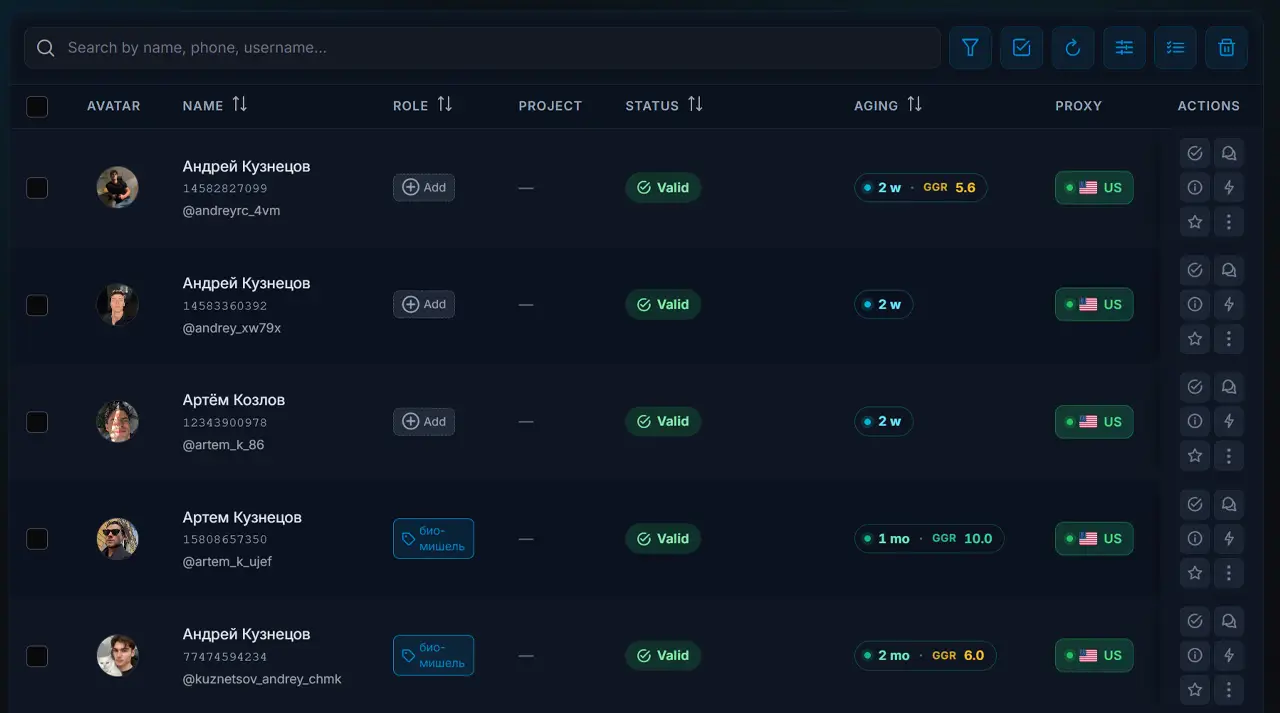Open the avatar of @artem_k_ujef
Screen dimensions: 1280x713
pyautogui.click(x=117, y=538)
